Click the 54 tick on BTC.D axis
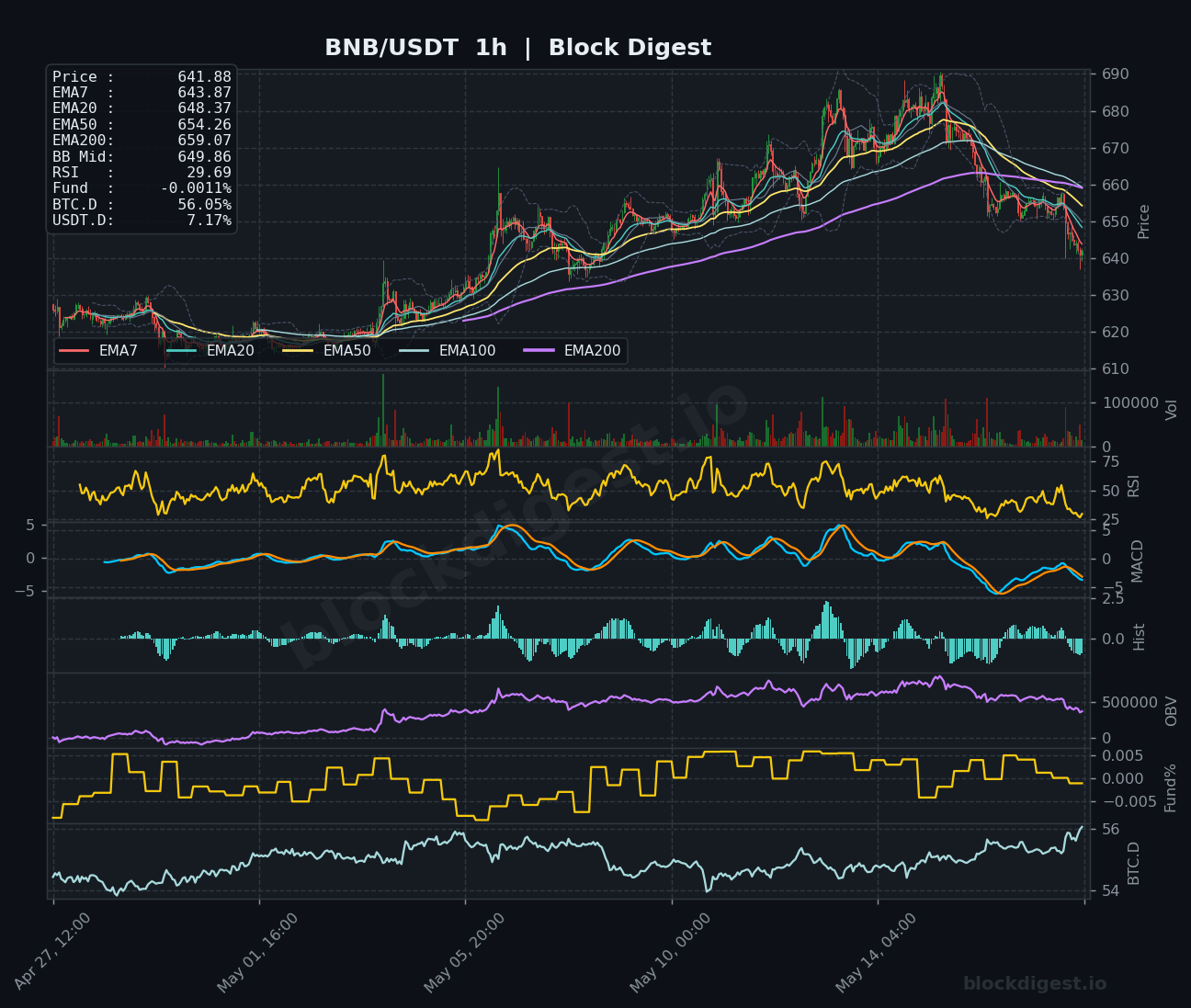 [1111, 891]
